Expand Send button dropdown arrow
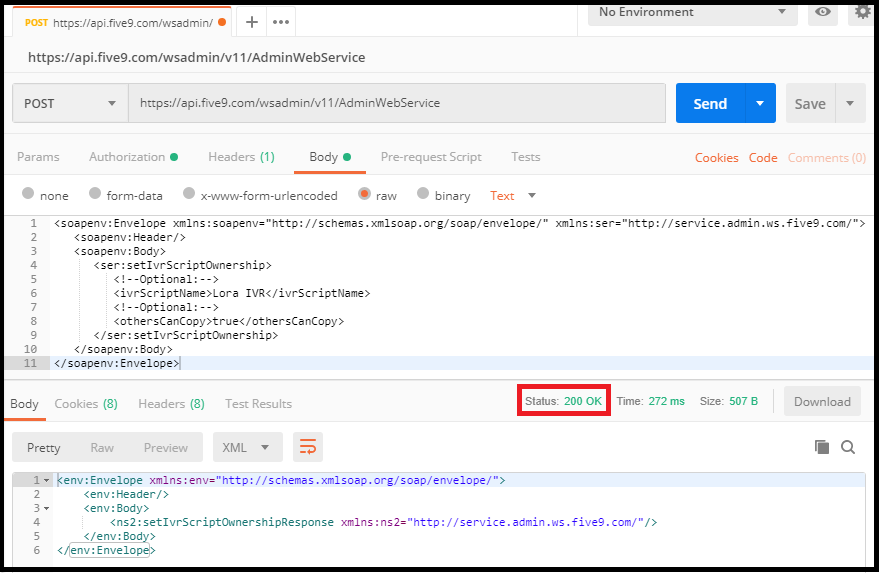The image size is (879, 573). point(760,103)
